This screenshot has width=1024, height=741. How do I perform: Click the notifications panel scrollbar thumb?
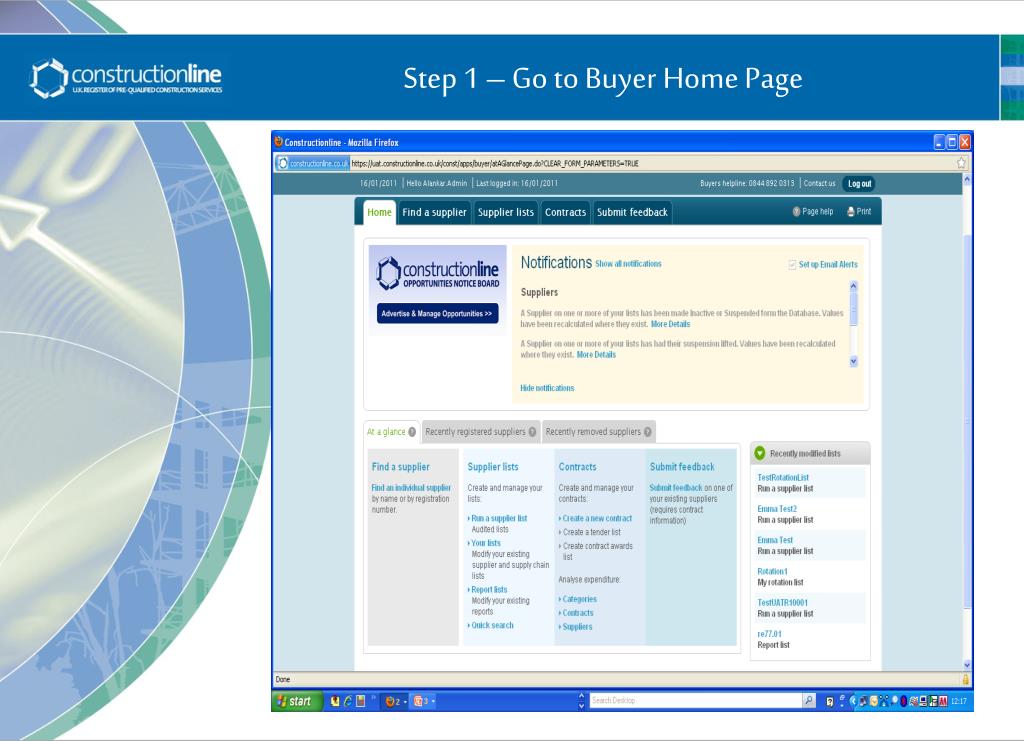coord(854,309)
